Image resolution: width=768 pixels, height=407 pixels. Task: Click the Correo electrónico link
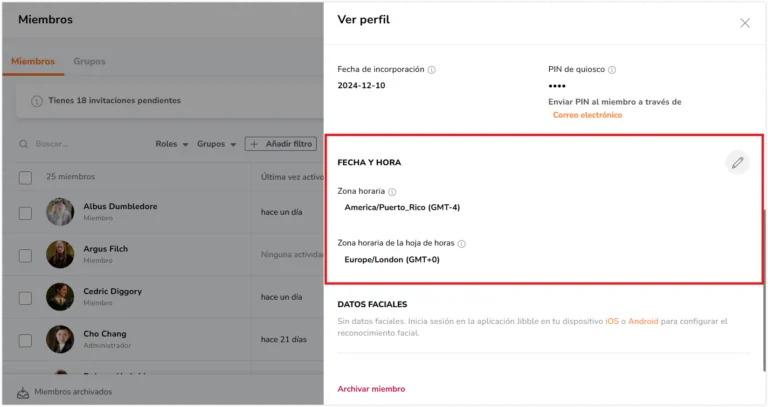click(x=587, y=115)
